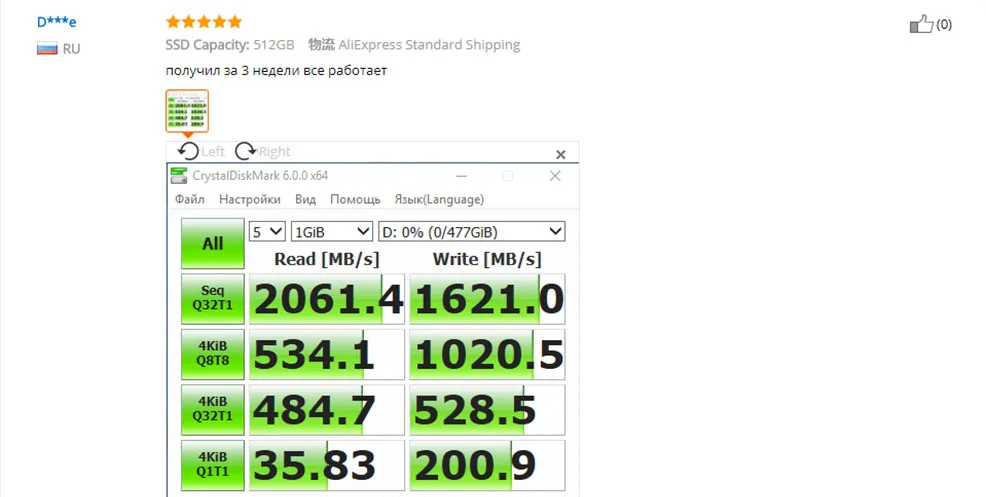Click the Left rotate label
Screen dimensions: 986x497
pyautogui.click(x=213, y=152)
